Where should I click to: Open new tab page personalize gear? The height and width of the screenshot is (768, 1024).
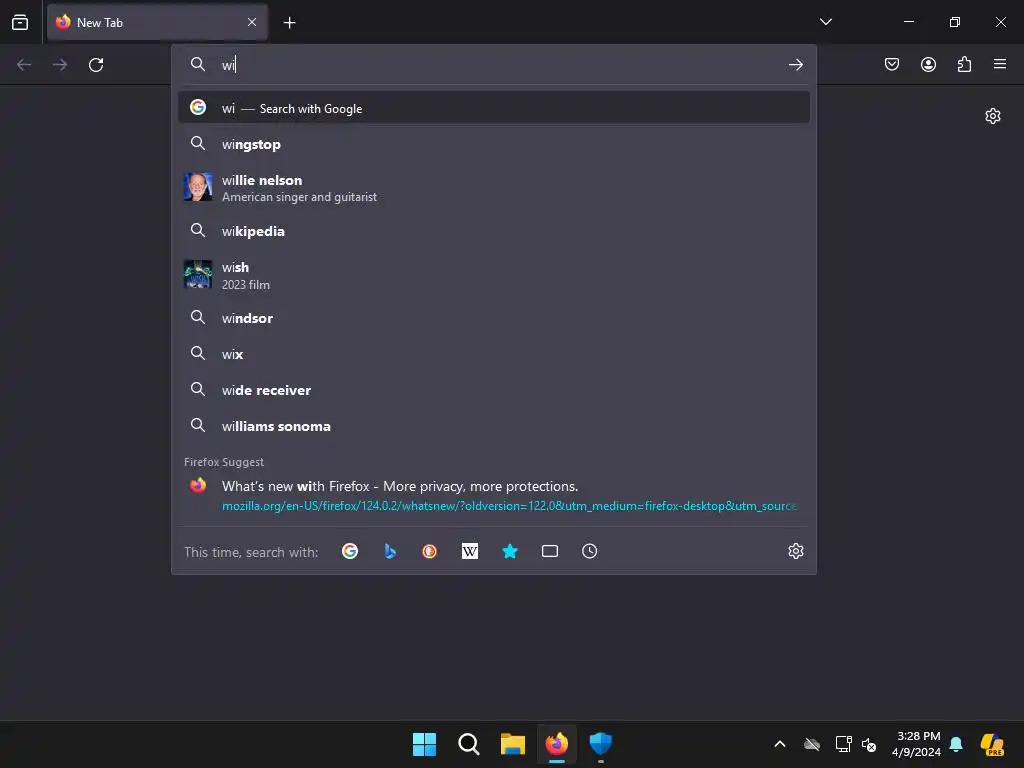point(993,116)
